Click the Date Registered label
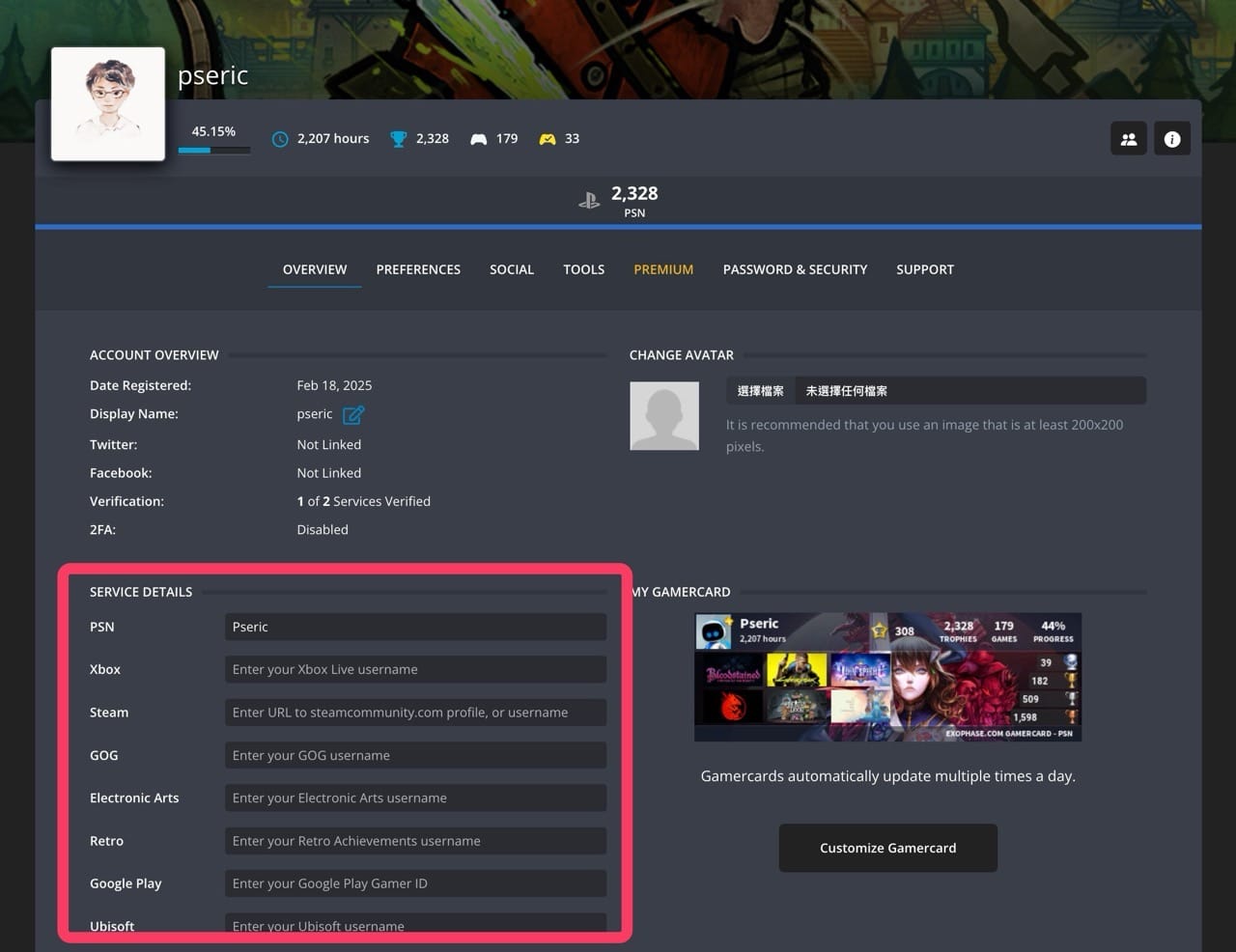 141,385
